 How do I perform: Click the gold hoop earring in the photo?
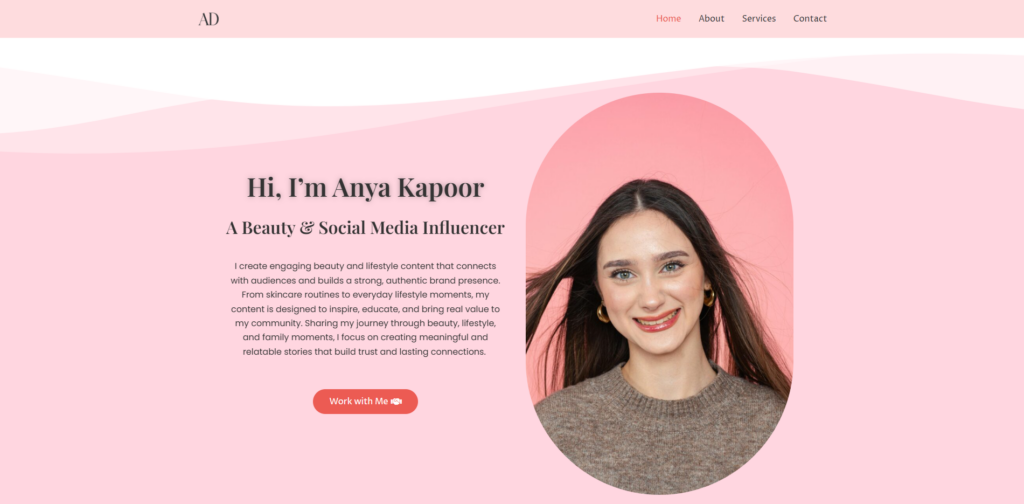[603, 314]
